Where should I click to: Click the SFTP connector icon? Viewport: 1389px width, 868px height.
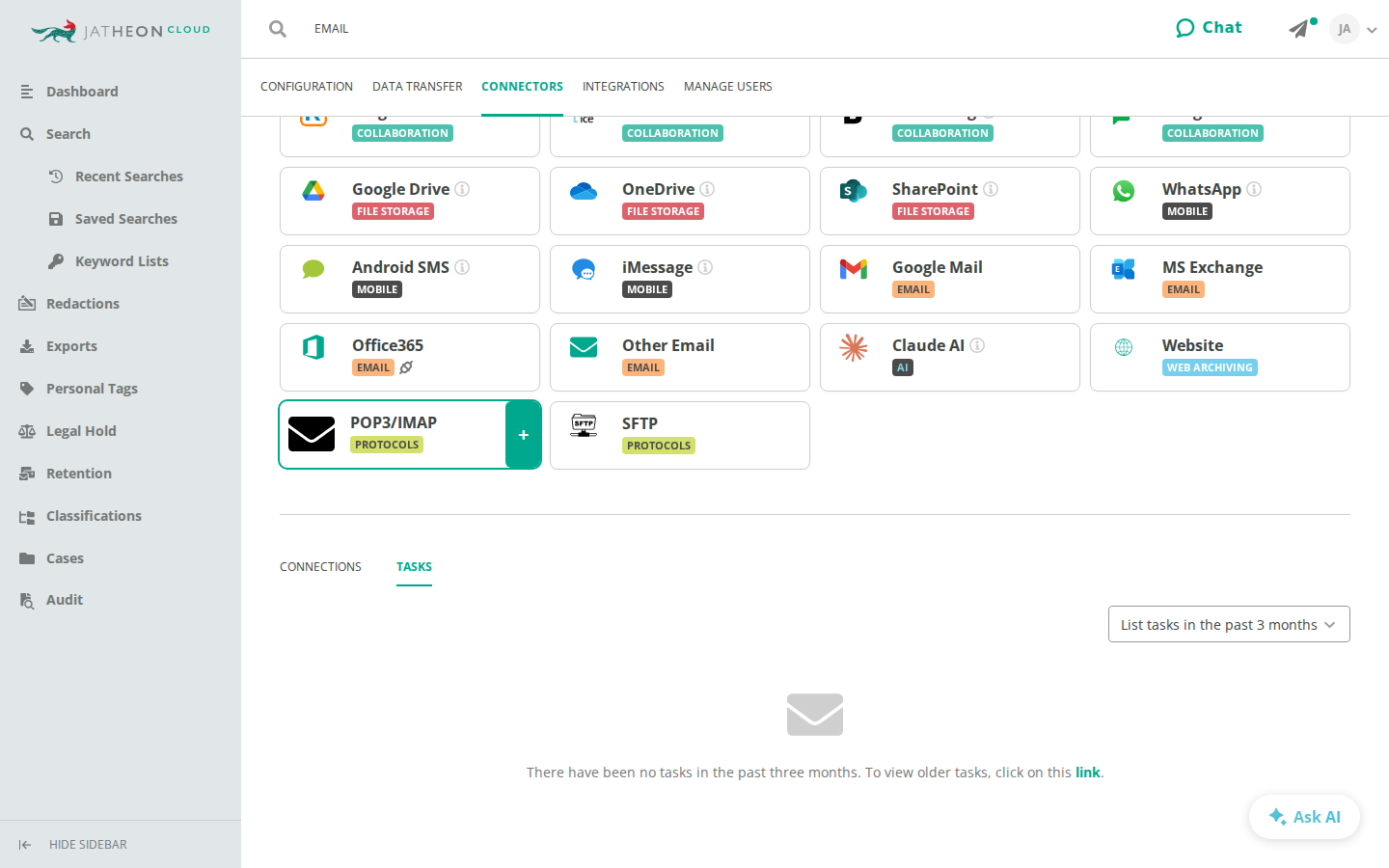click(584, 425)
